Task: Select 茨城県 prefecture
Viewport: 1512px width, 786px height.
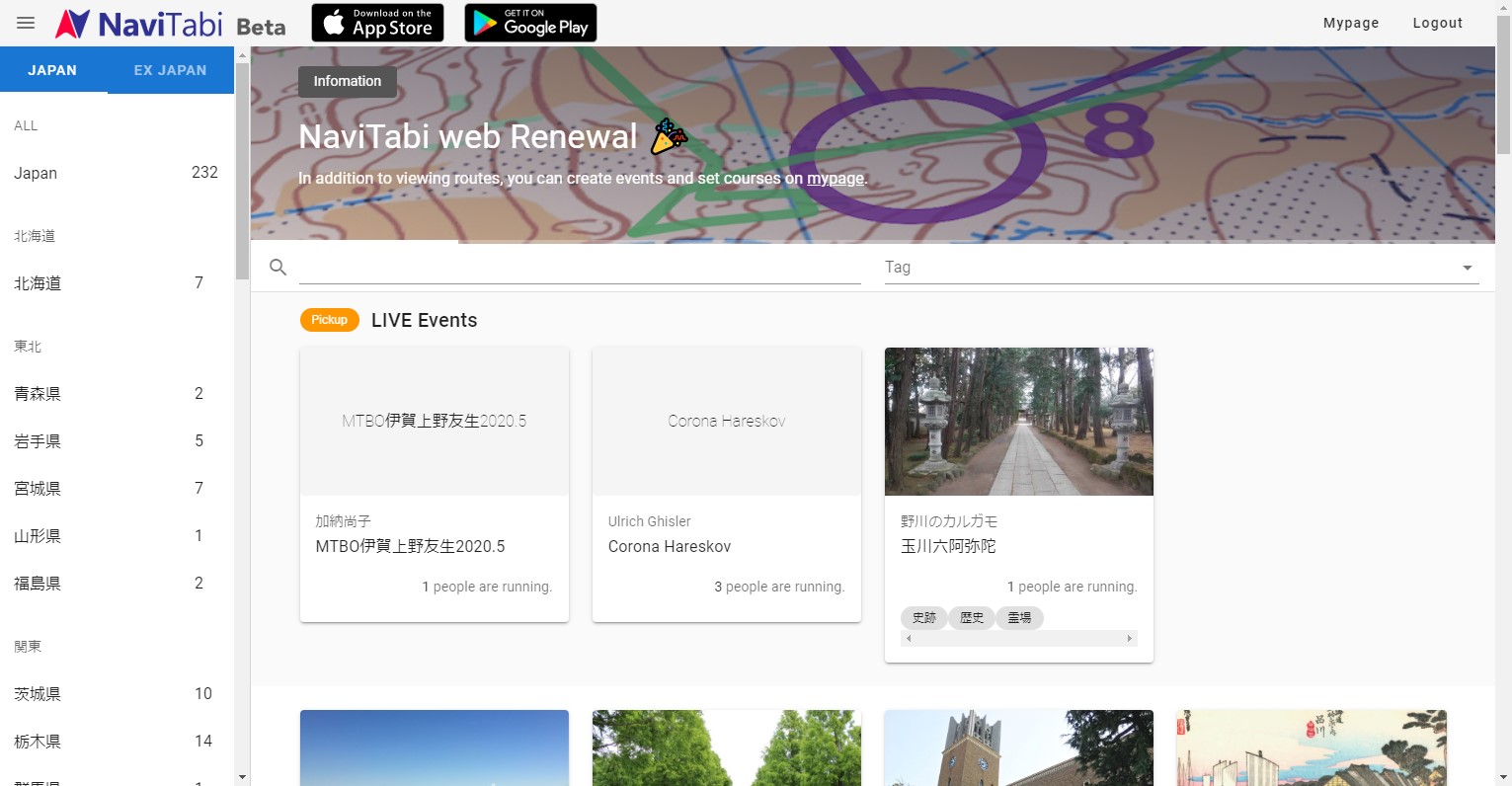Action: click(117, 694)
